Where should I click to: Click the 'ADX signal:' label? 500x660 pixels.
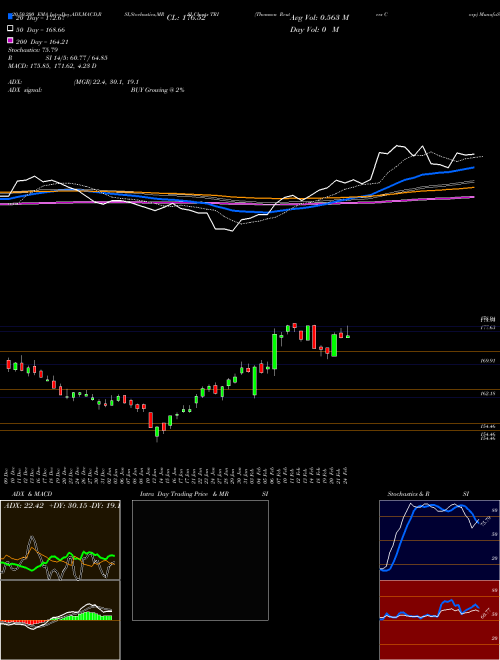(25, 90)
